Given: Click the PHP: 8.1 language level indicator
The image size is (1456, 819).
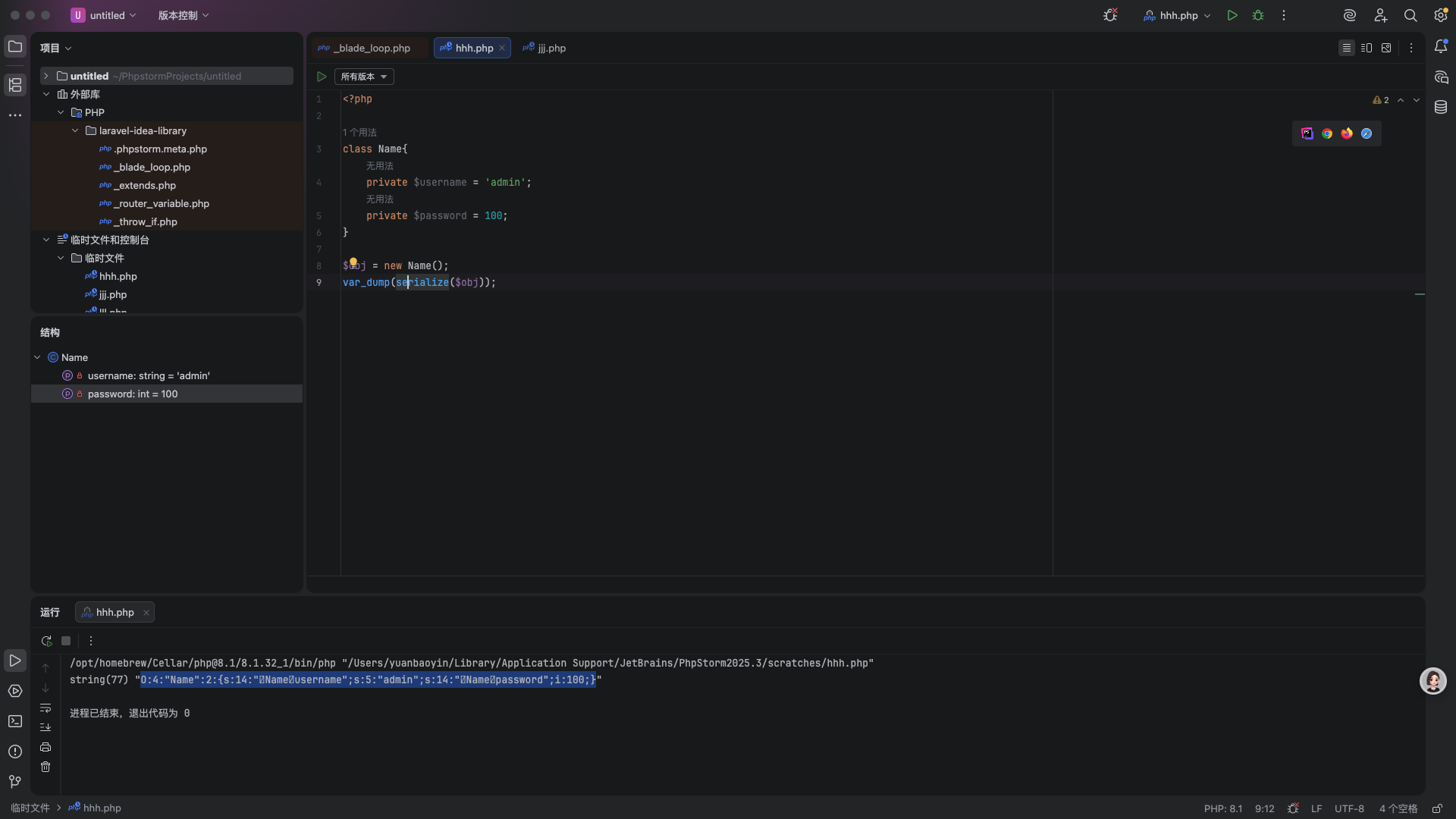Looking at the screenshot, I should pyautogui.click(x=1223, y=808).
